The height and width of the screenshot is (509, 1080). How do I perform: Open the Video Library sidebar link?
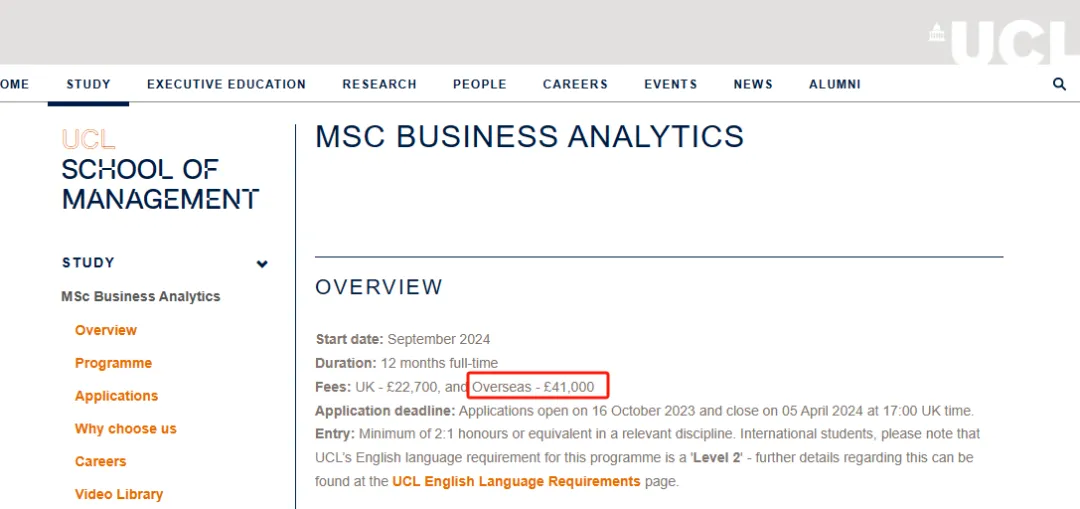[x=119, y=494]
